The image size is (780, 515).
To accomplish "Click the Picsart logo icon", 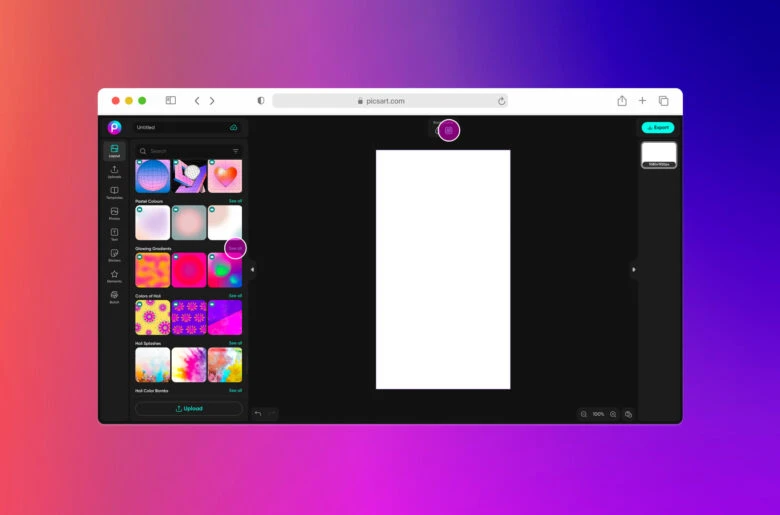I will (114, 127).
